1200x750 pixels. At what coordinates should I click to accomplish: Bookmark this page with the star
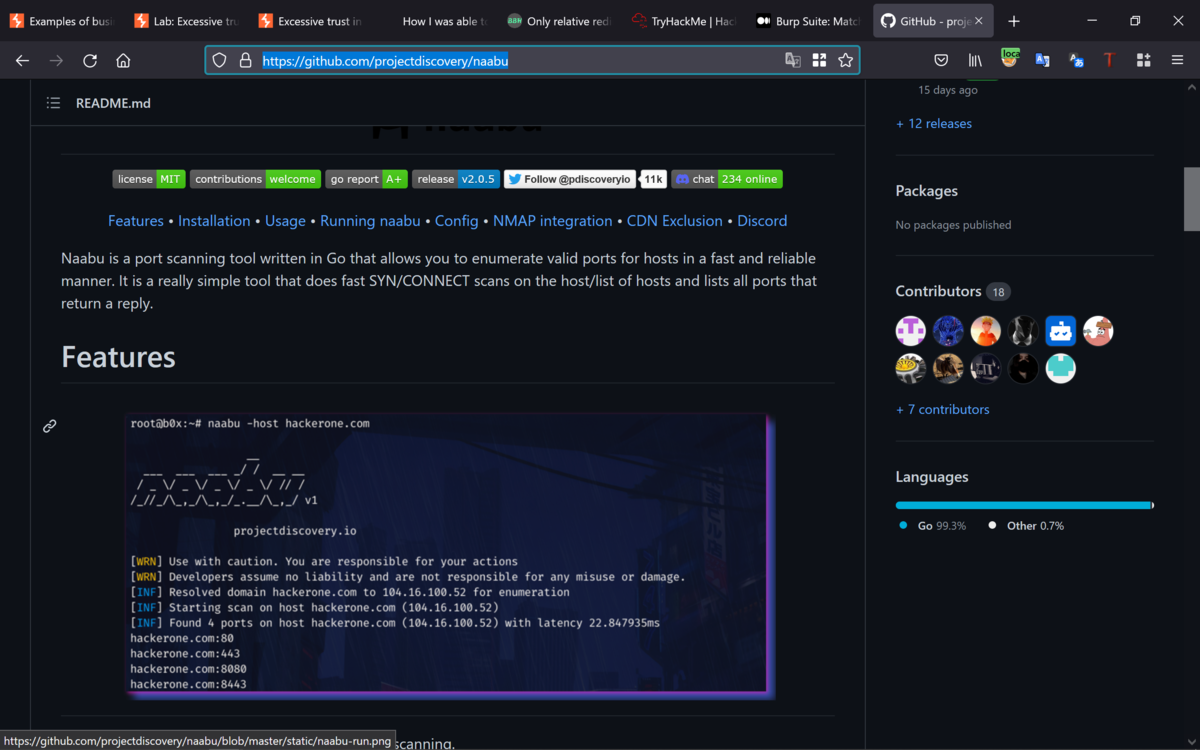point(846,60)
